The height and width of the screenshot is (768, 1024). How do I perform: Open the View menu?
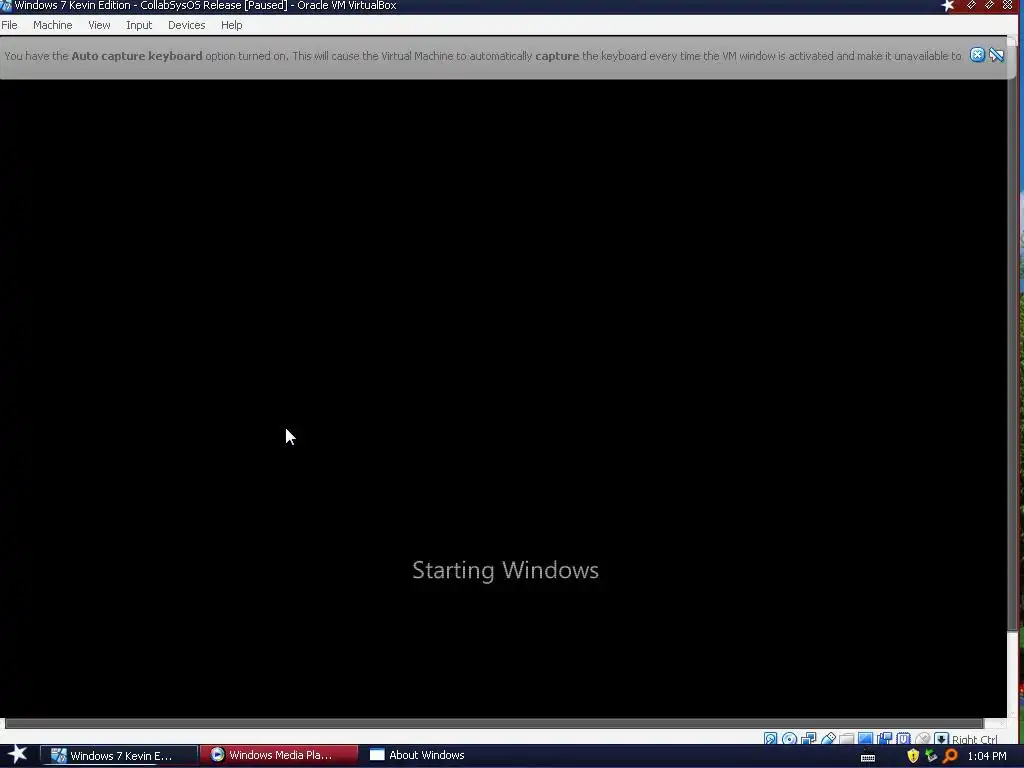point(99,25)
